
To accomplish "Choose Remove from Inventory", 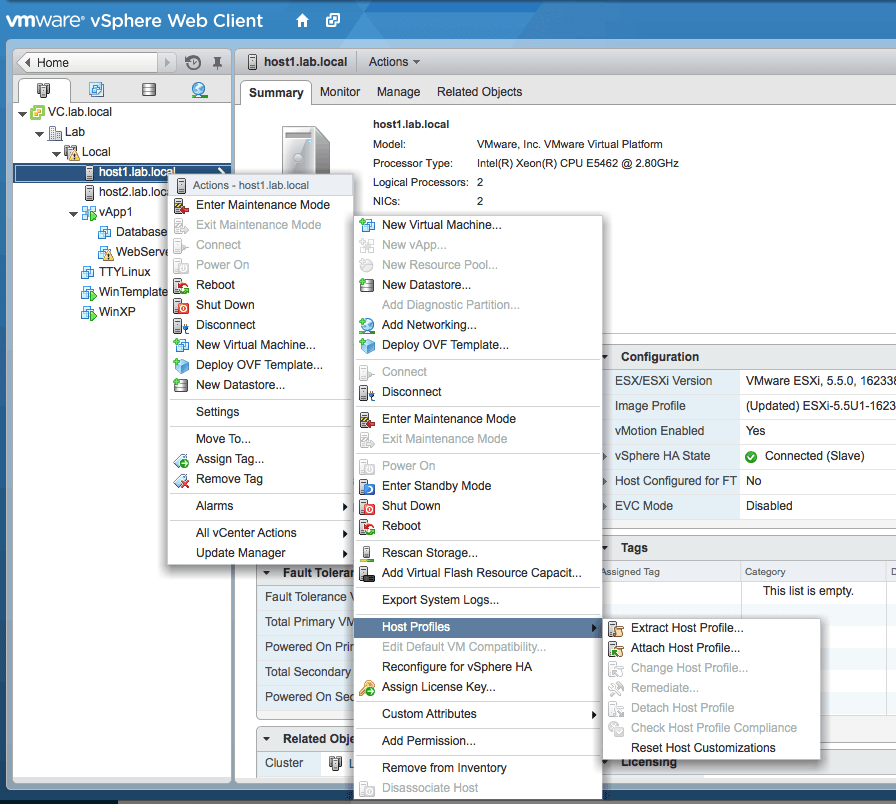I will click(x=478, y=767).
